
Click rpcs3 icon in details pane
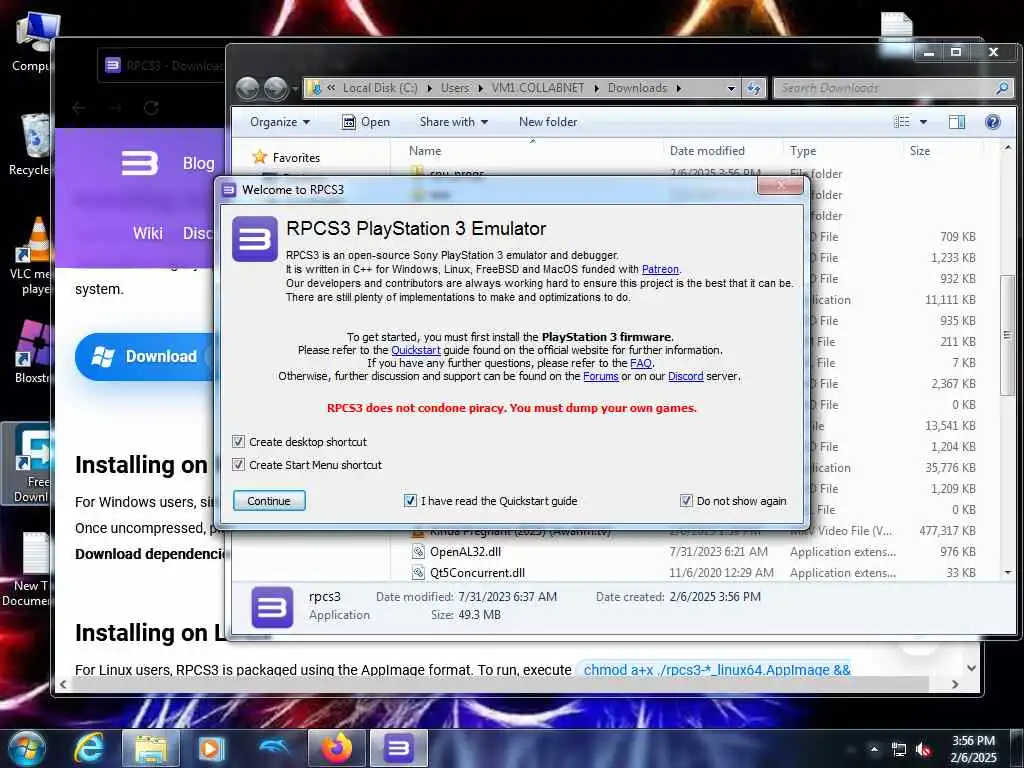click(272, 607)
